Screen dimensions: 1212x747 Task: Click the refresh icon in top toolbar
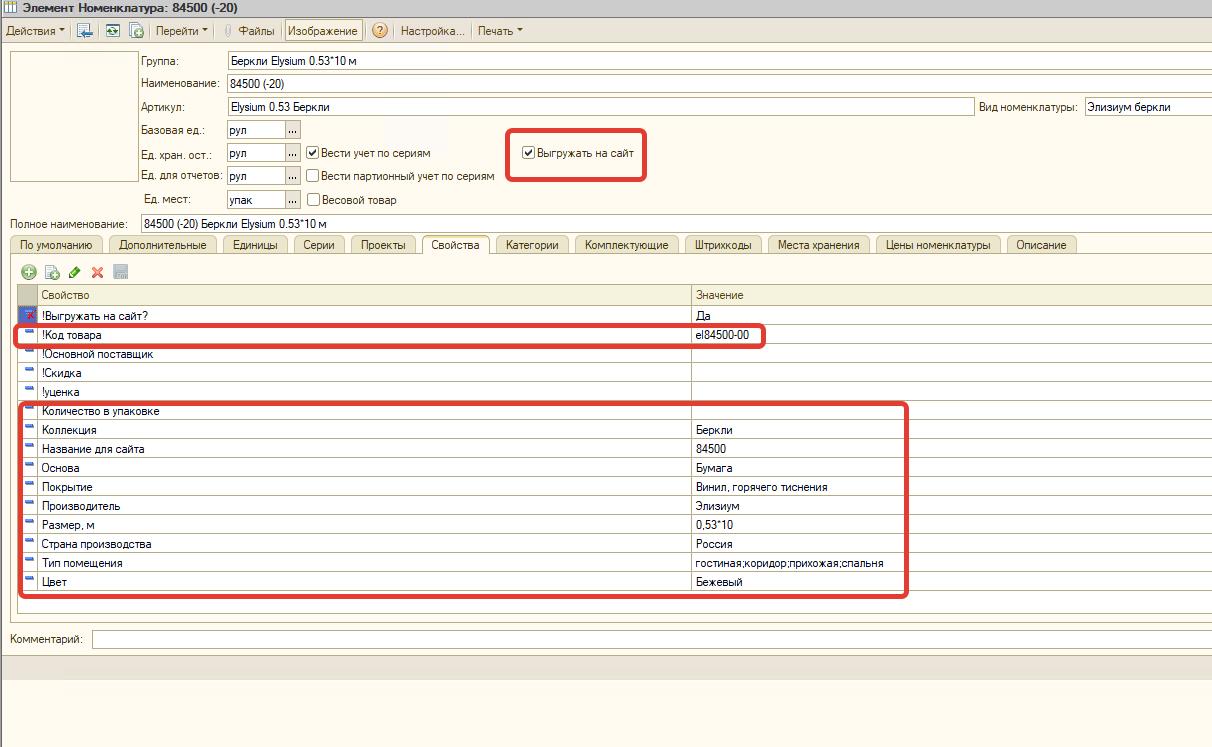tap(113, 31)
